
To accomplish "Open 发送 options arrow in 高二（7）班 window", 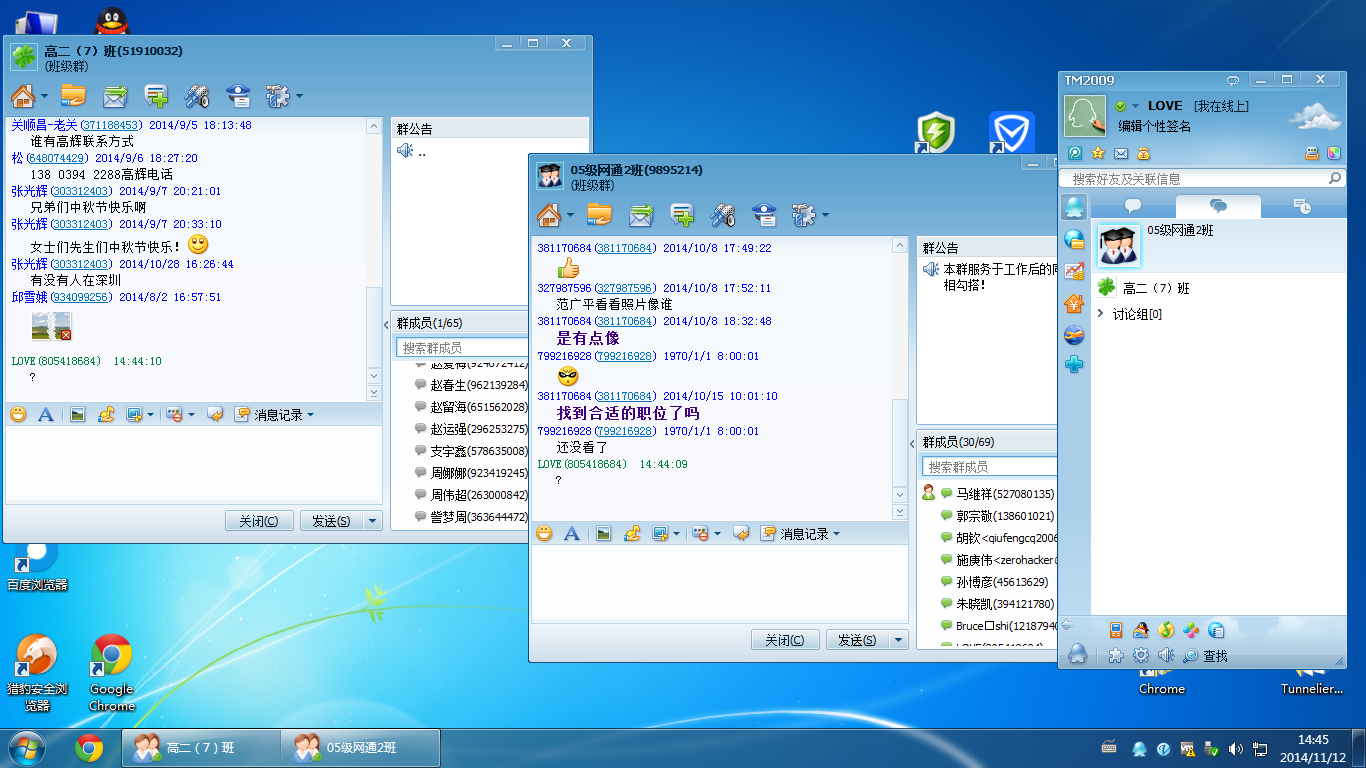I will 373,521.
